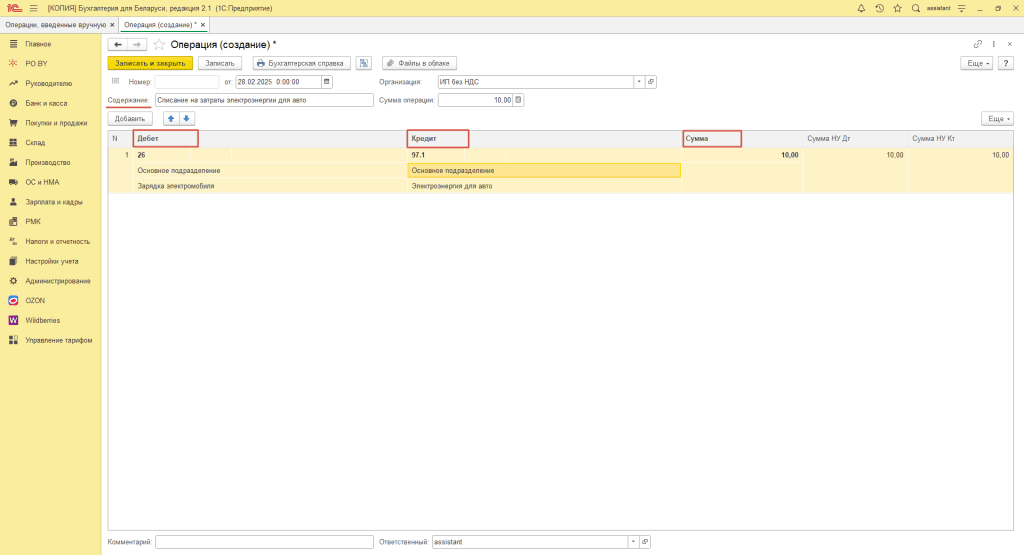Open the notifications bell icon
The height and width of the screenshot is (555, 1024).
pos(861,8)
